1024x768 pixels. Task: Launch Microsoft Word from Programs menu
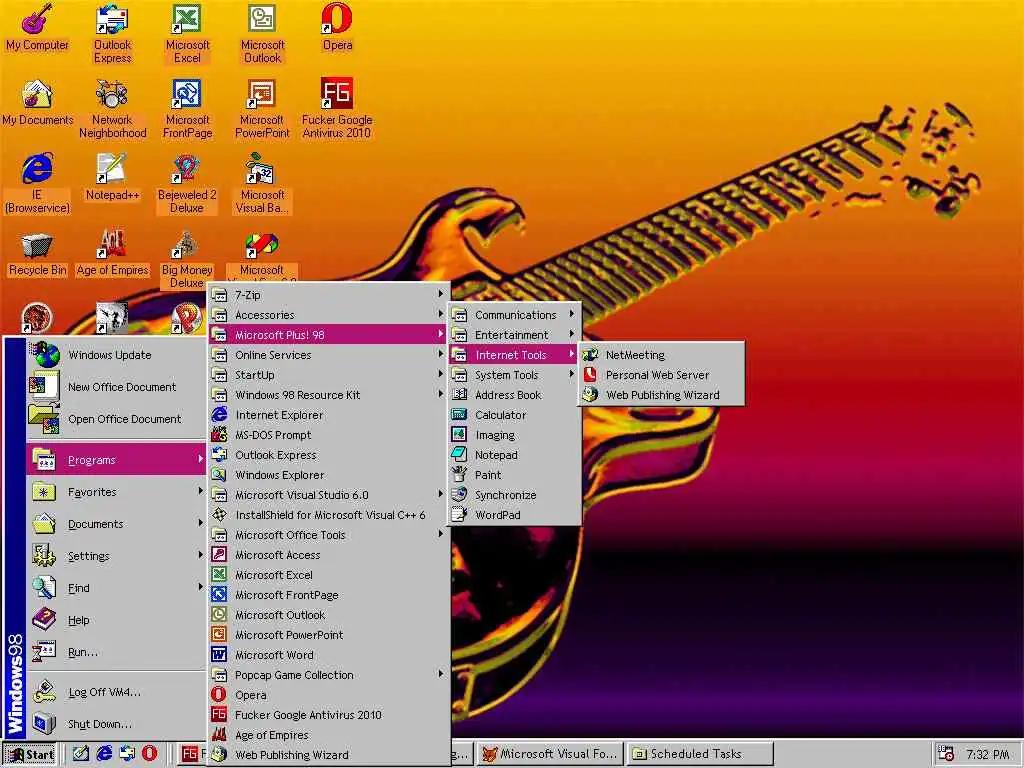(328, 655)
